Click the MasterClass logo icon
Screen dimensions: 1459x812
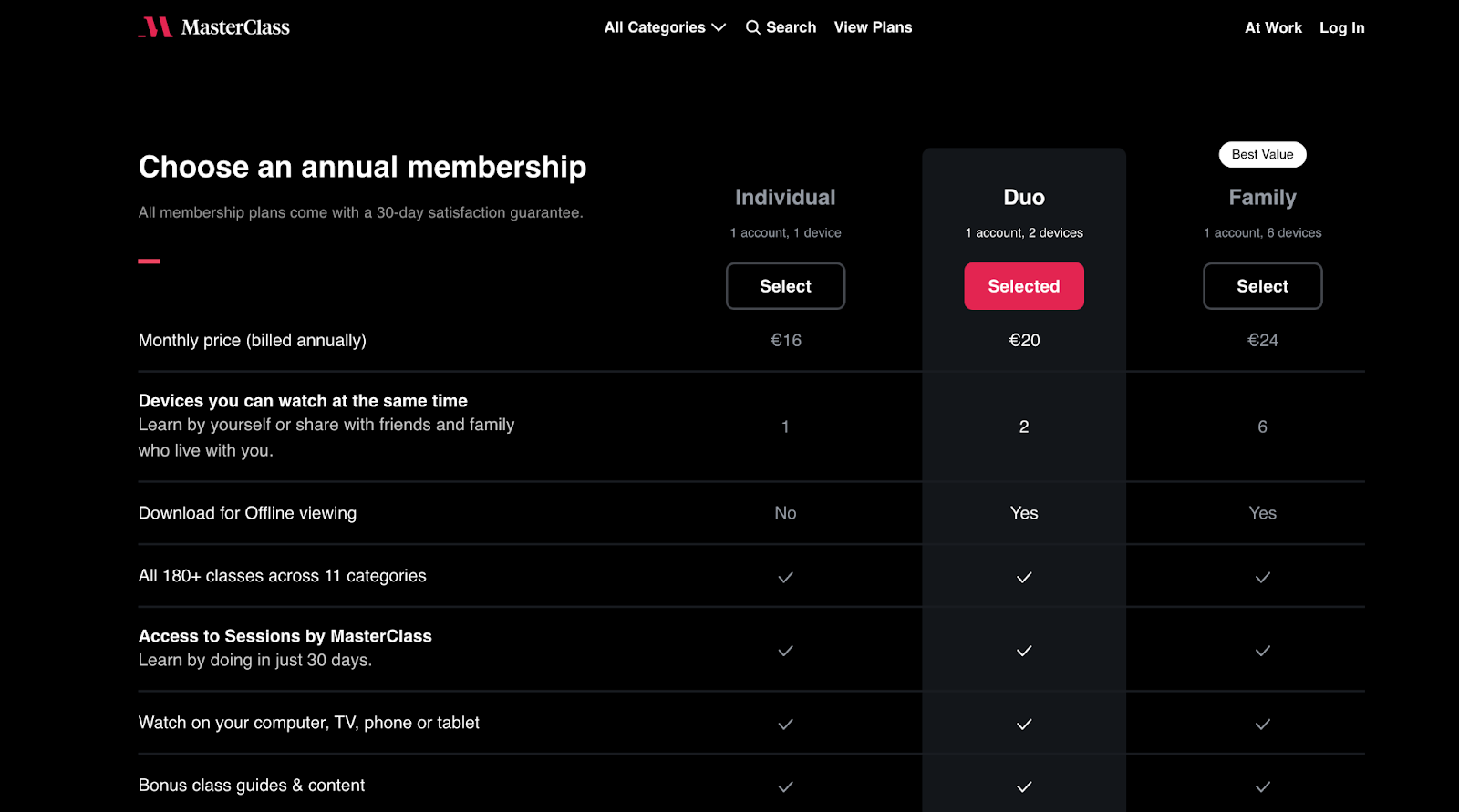click(156, 27)
